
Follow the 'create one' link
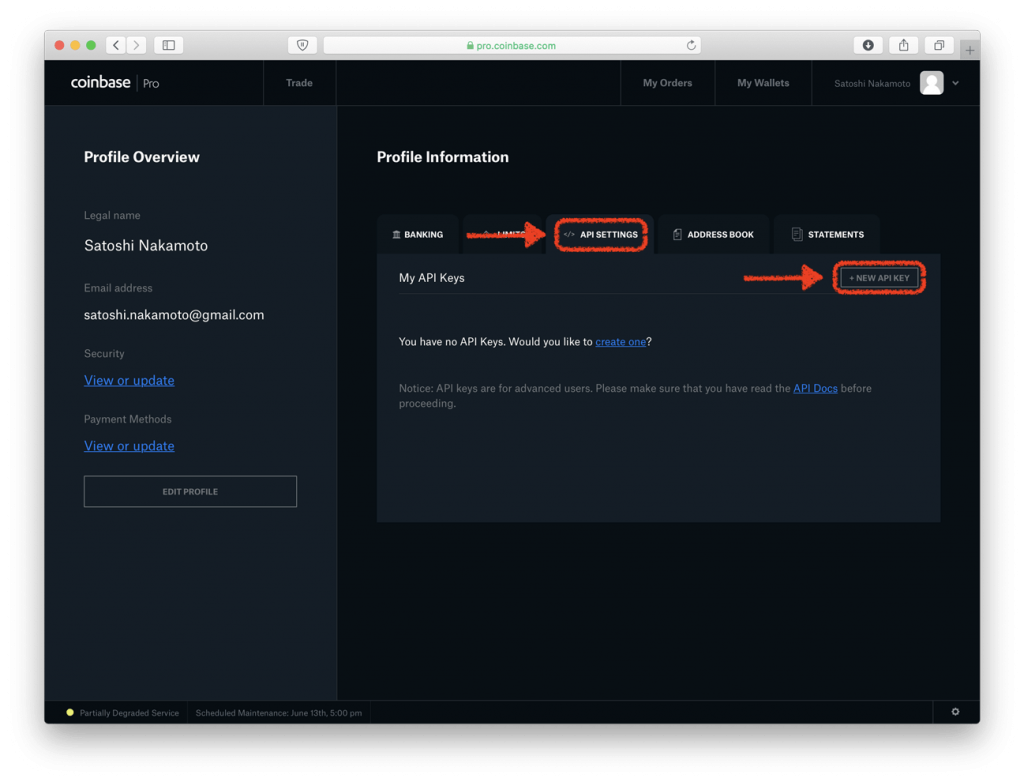[x=620, y=342]
